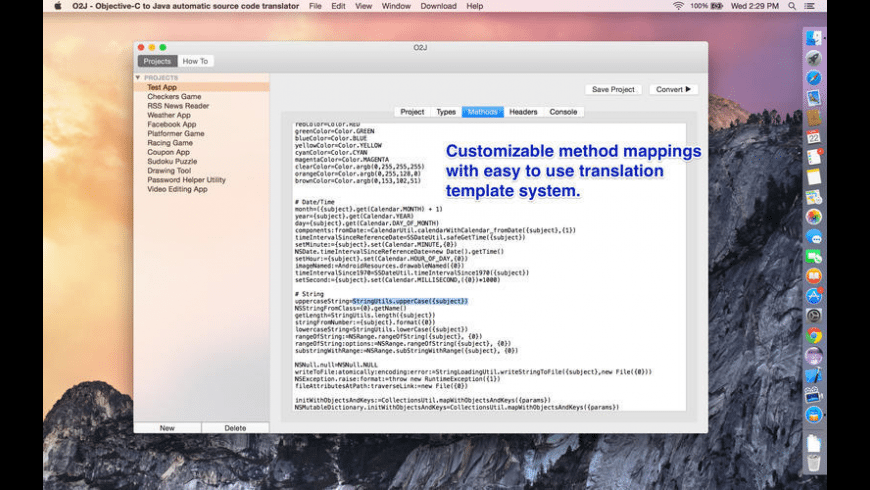Open Finder from the dock
Screen dimensions: 870x490
tap(814, 38)
